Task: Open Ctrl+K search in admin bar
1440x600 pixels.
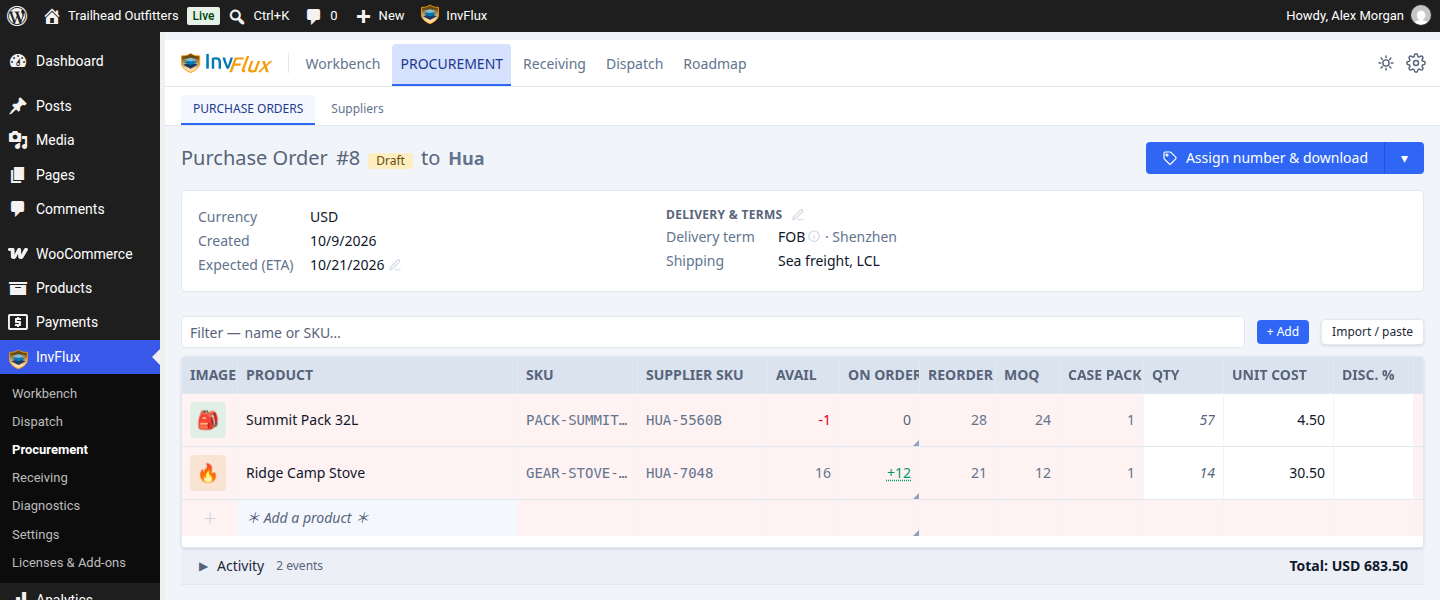Action: click(x=259, y=16)
